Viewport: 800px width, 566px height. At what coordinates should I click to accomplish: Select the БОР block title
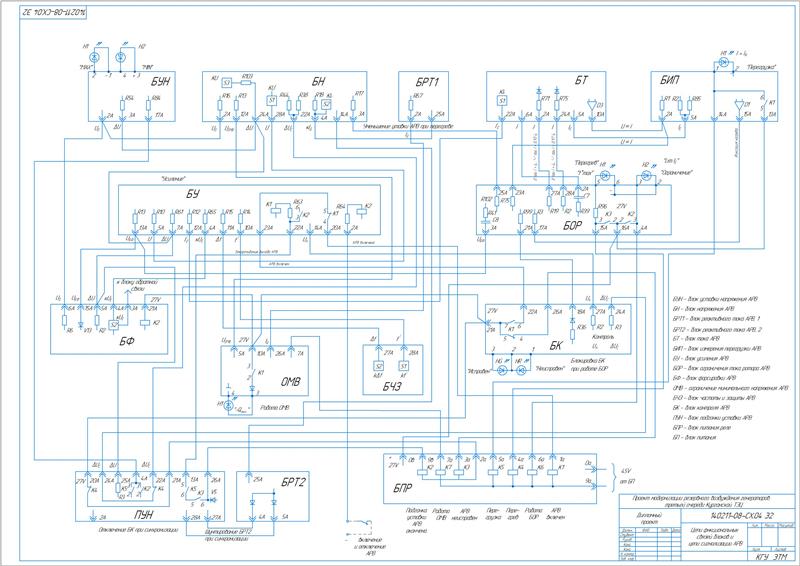[572, 226]
